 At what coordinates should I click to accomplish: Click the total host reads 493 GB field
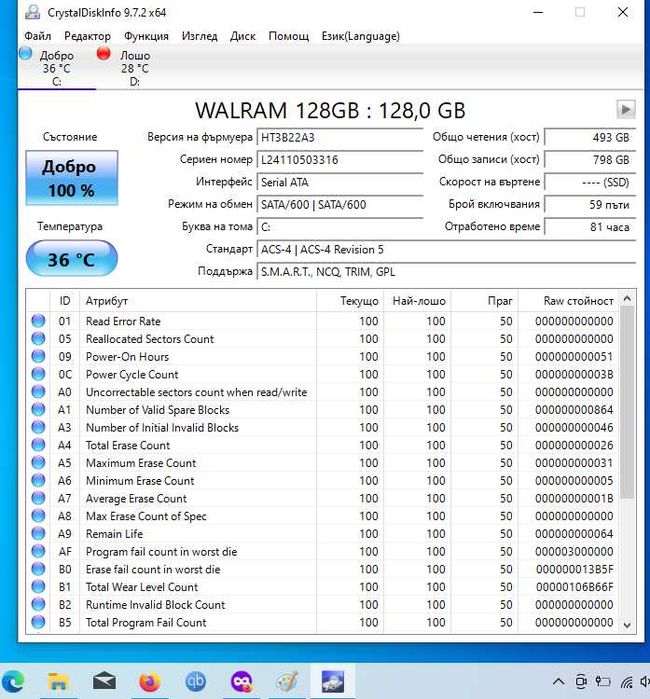point(590,137)
